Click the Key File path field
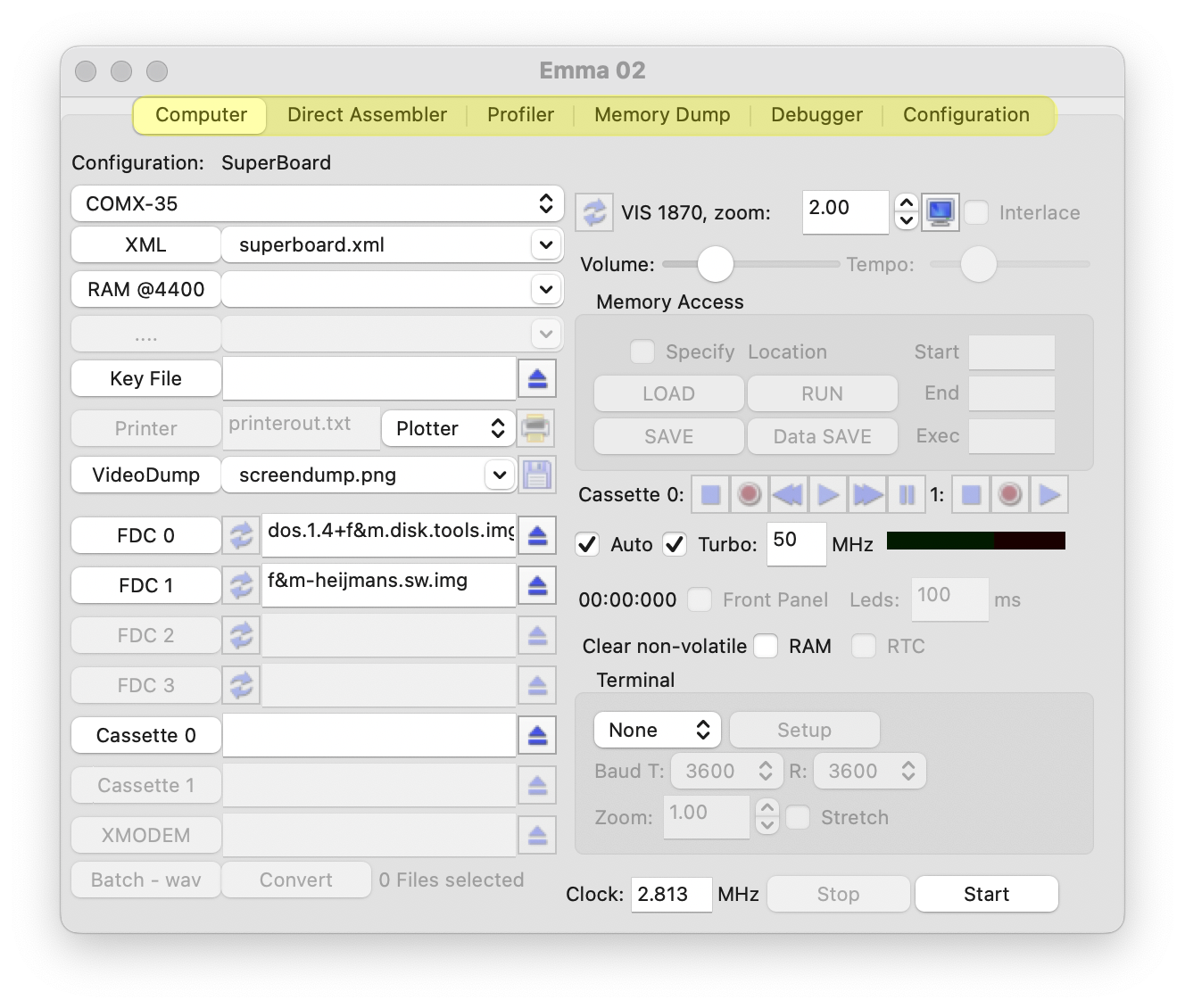 pos(369,378)
